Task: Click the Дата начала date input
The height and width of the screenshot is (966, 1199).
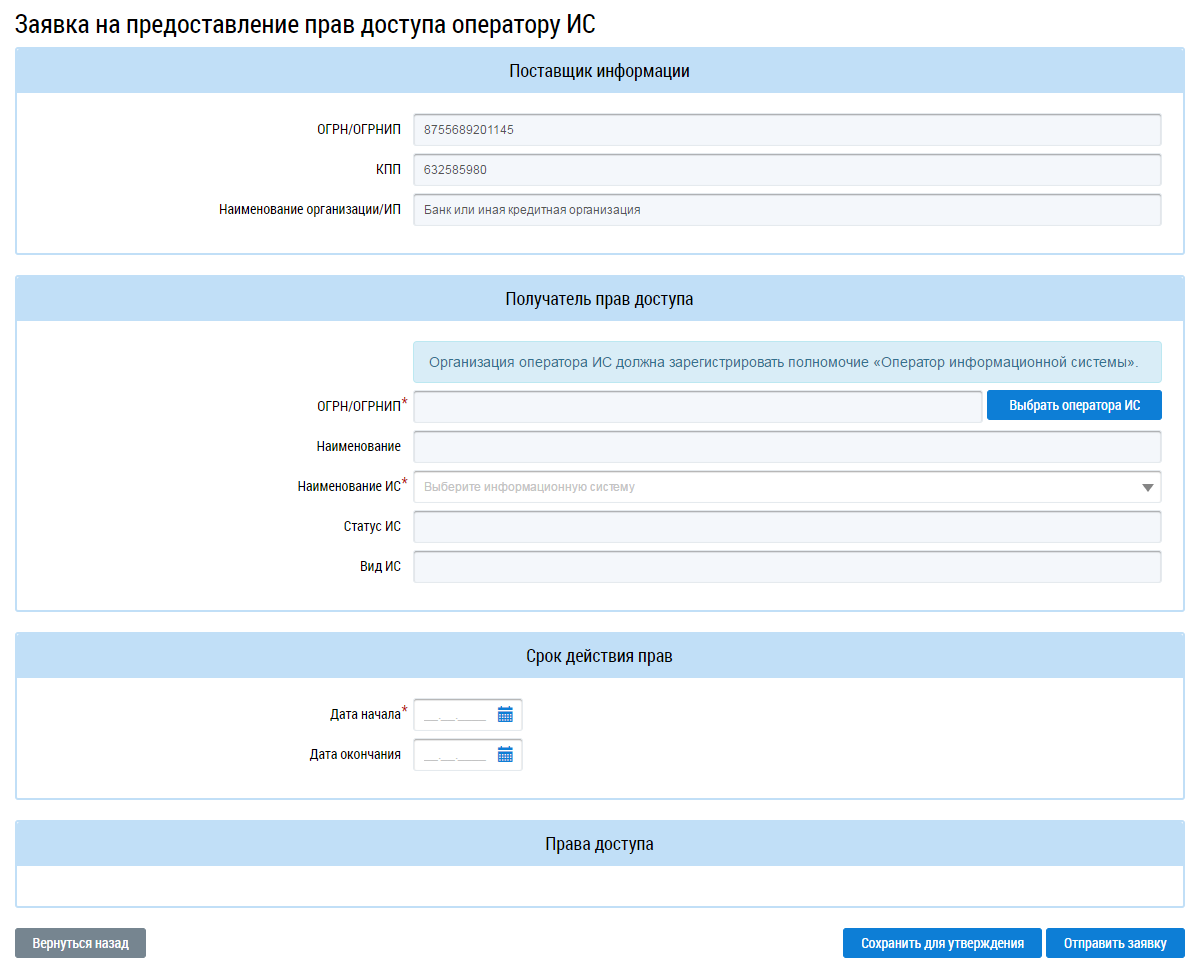Action: pos(455,715)
